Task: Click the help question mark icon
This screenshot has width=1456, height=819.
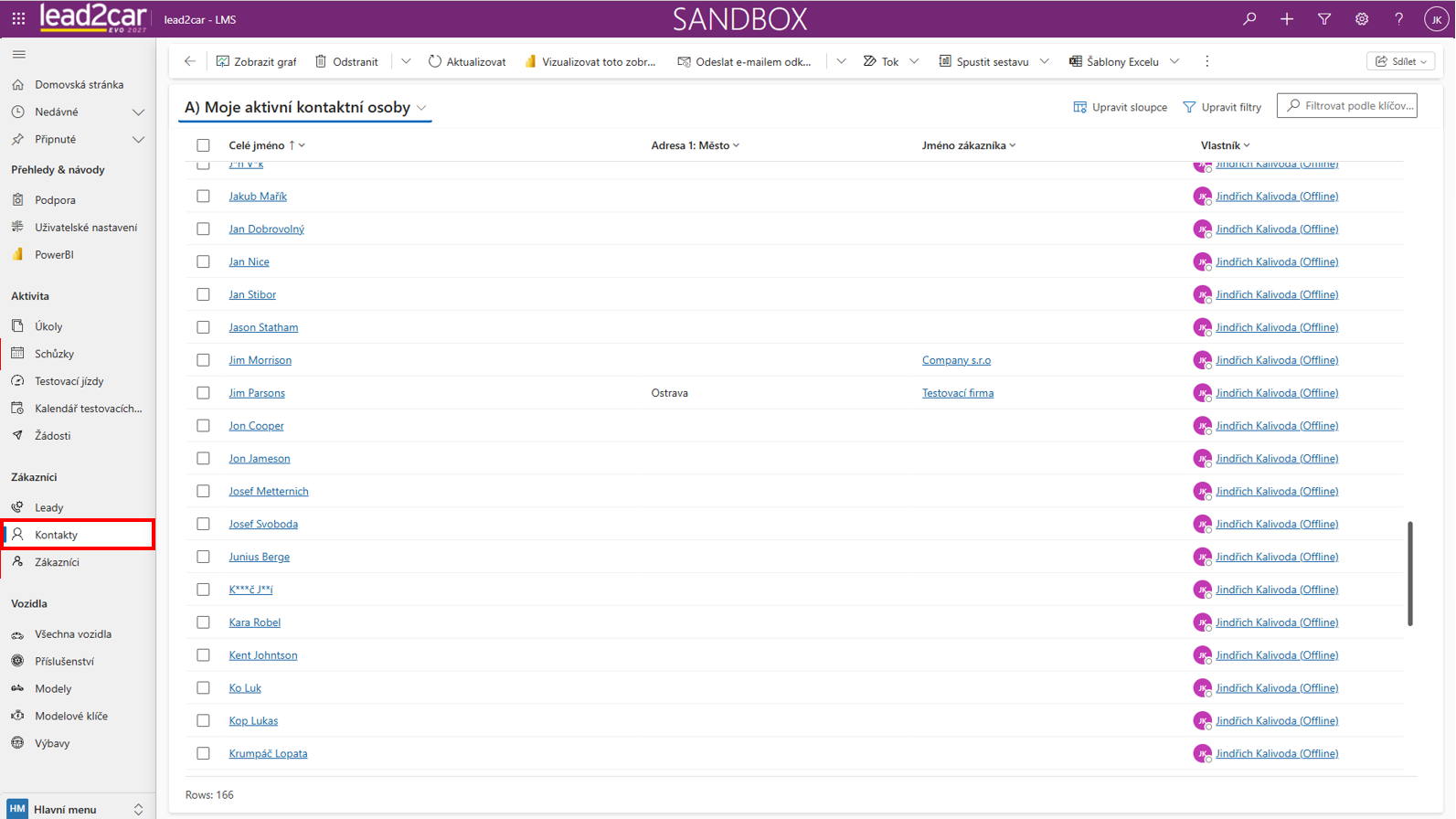Action: click(x=1398, y=19)
